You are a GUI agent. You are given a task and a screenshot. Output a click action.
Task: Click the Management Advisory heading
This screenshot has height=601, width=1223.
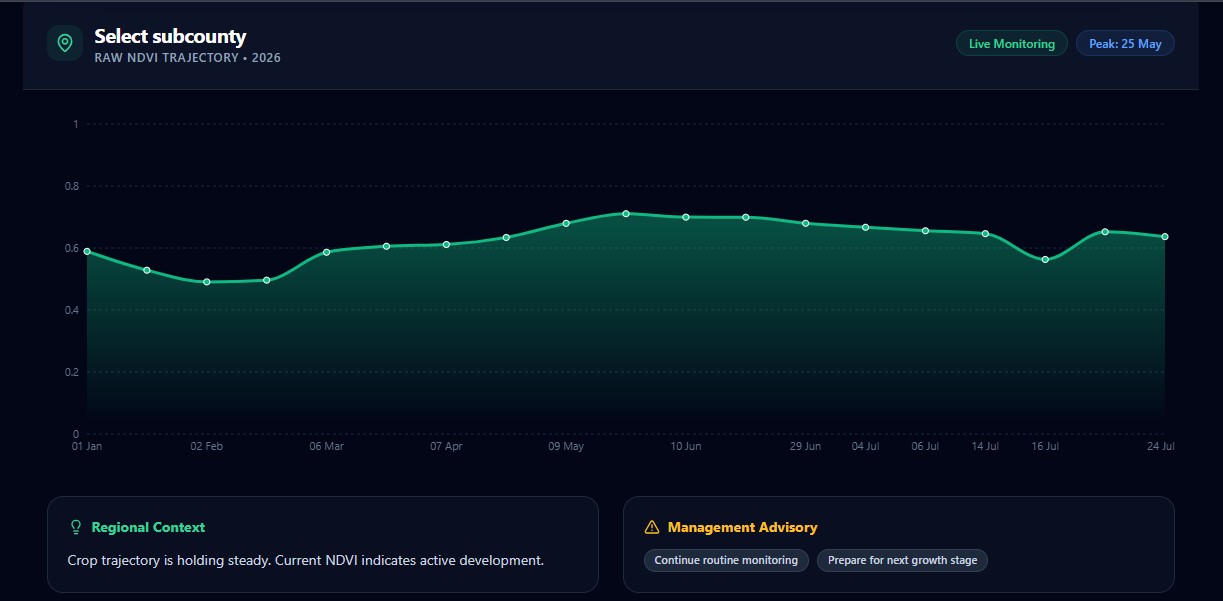[x=743, y=527]
